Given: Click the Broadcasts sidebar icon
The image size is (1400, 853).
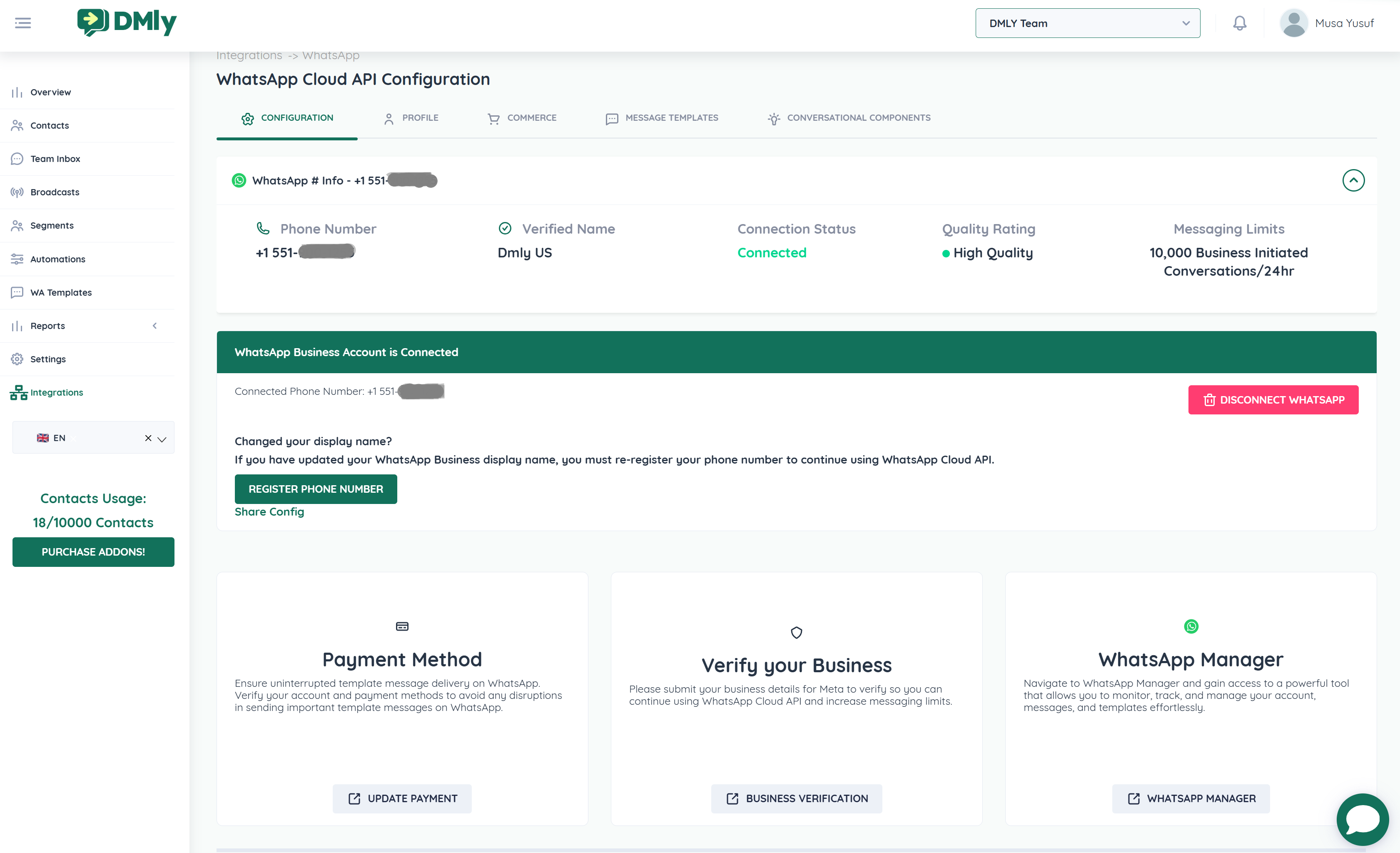Looking at the screenshot, I should point(17,192).
